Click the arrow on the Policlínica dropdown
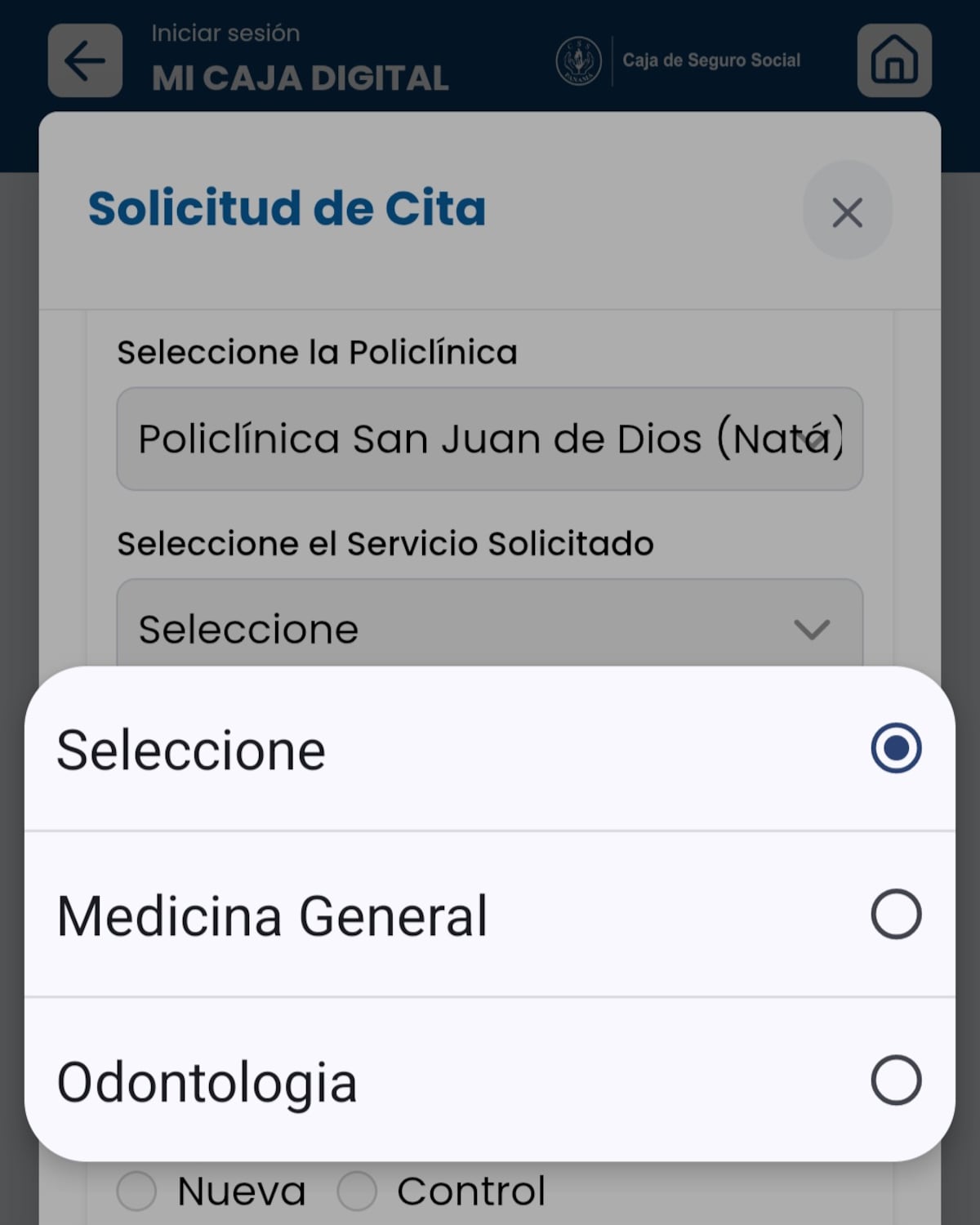980x1225 pixels. [815, 440]
